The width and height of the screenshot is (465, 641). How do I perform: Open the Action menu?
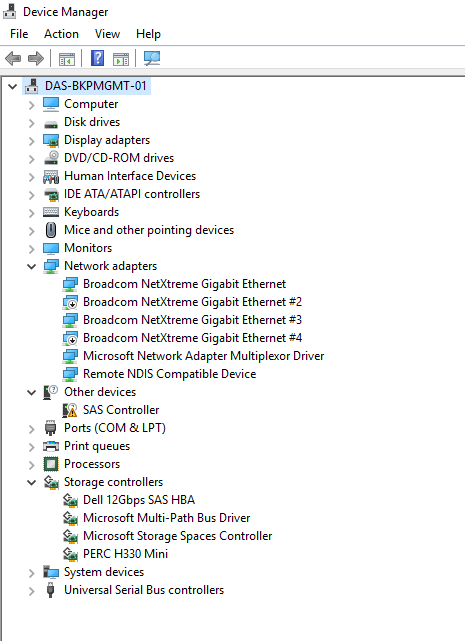click(61, 34)
